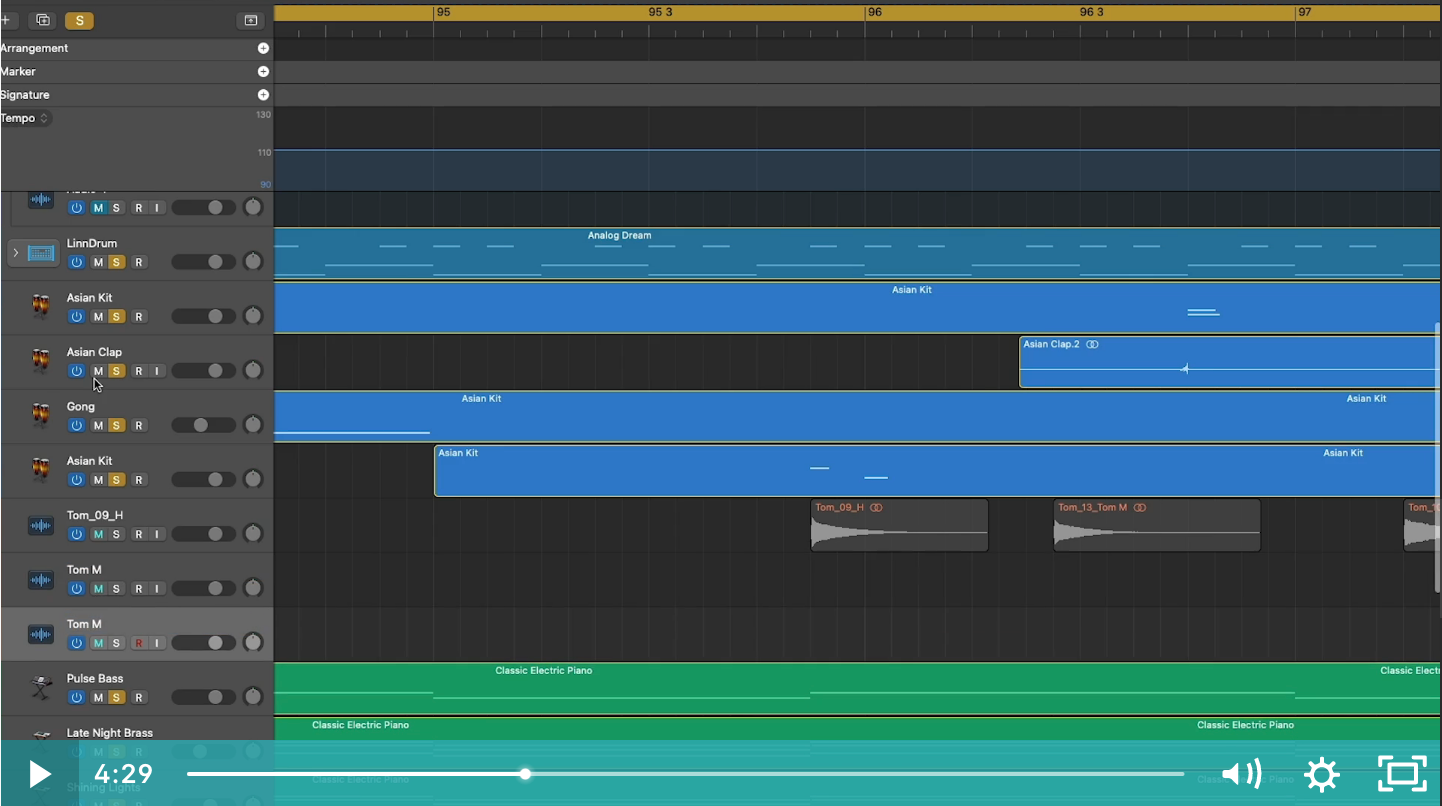The width and height of the screenshot is (1442, 806).
Task: Click the Gong track name
Action: tap(81, 407)
